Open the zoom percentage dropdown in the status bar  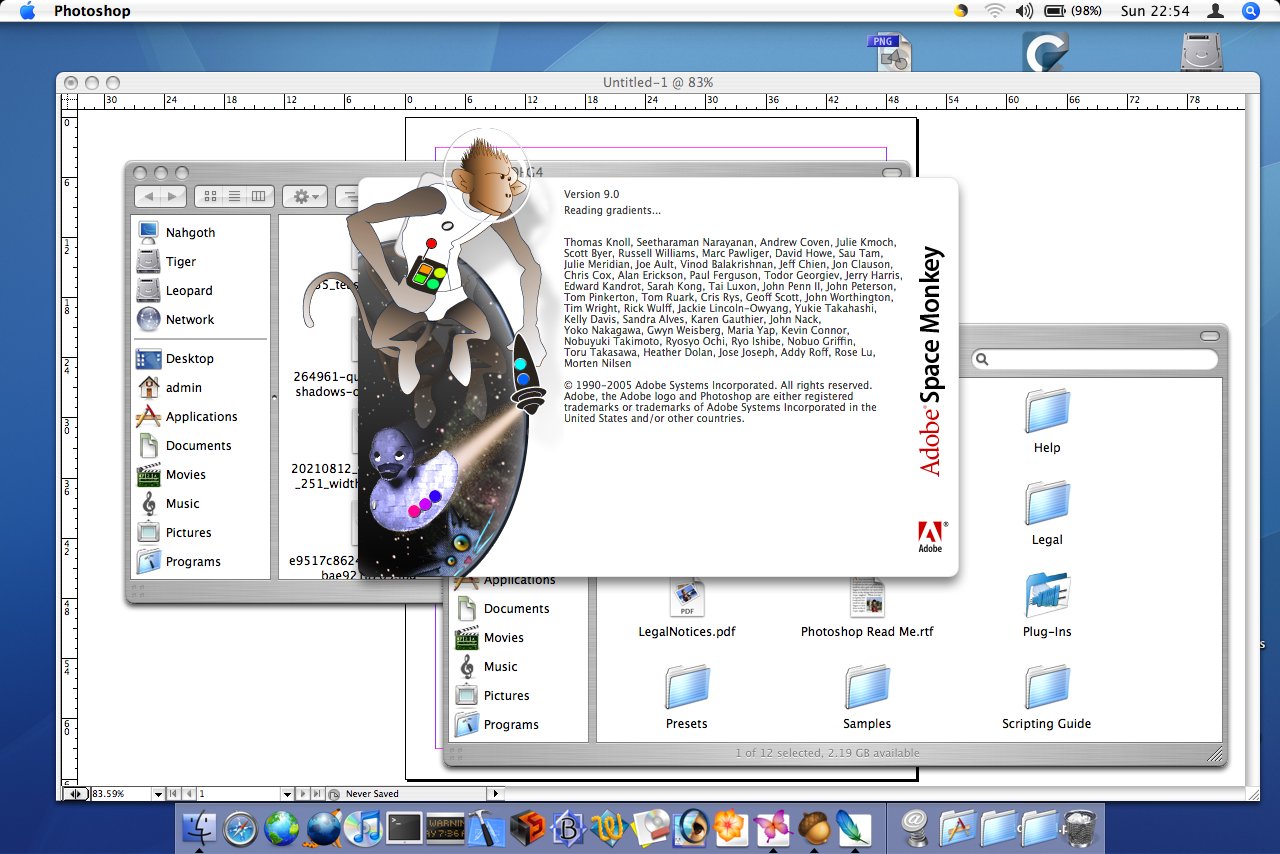pos(156,793)
